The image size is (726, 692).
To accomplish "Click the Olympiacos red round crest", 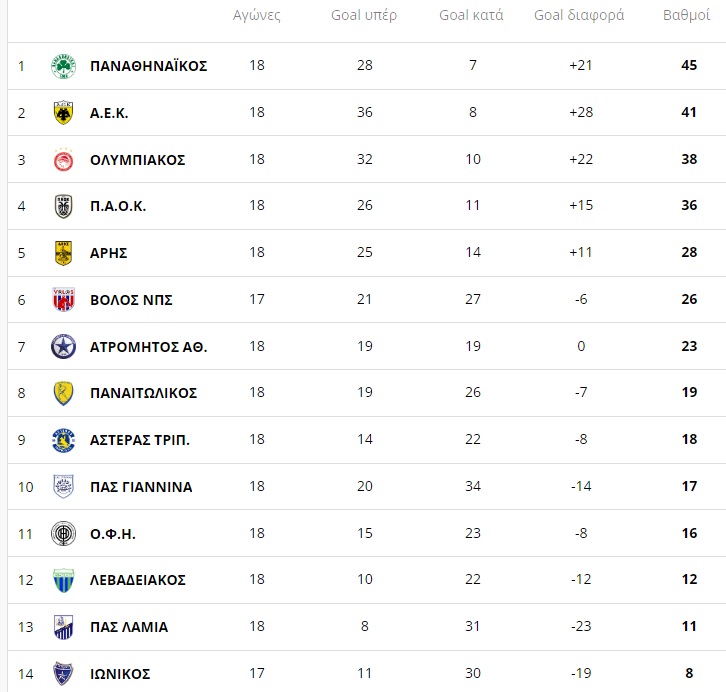I will (63, 160).
